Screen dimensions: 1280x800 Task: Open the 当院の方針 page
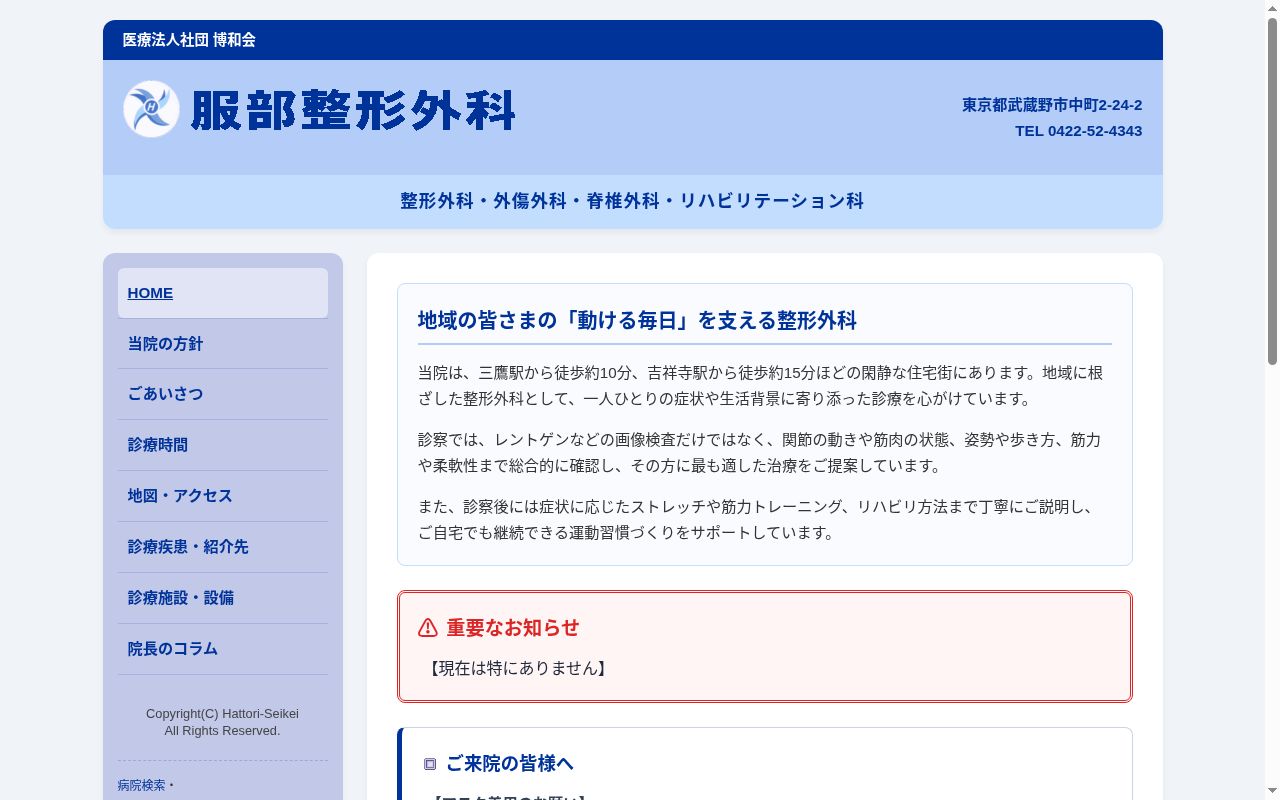point(223,344)
